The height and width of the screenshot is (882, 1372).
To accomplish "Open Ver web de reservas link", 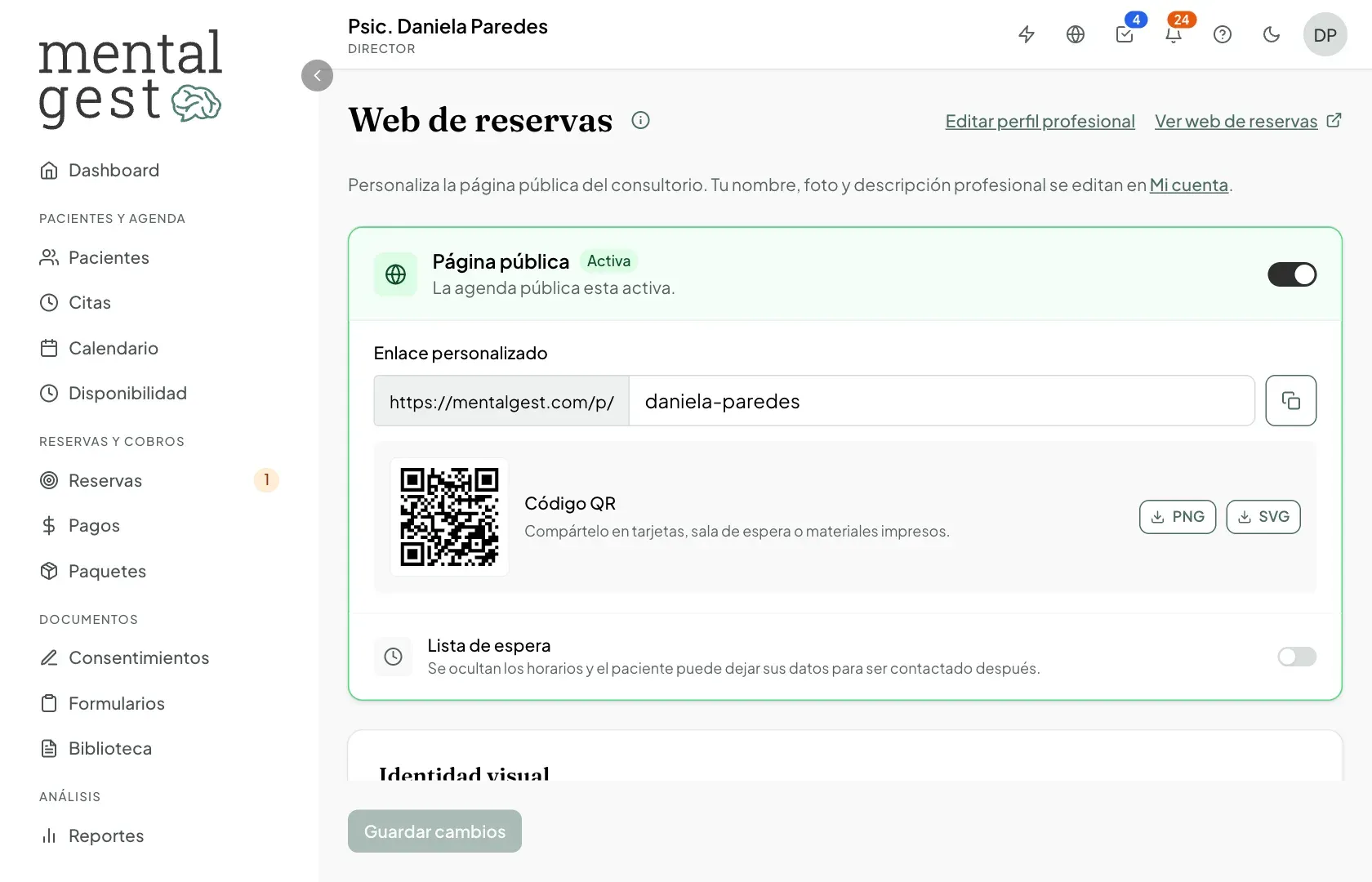I will [1248, 121].
